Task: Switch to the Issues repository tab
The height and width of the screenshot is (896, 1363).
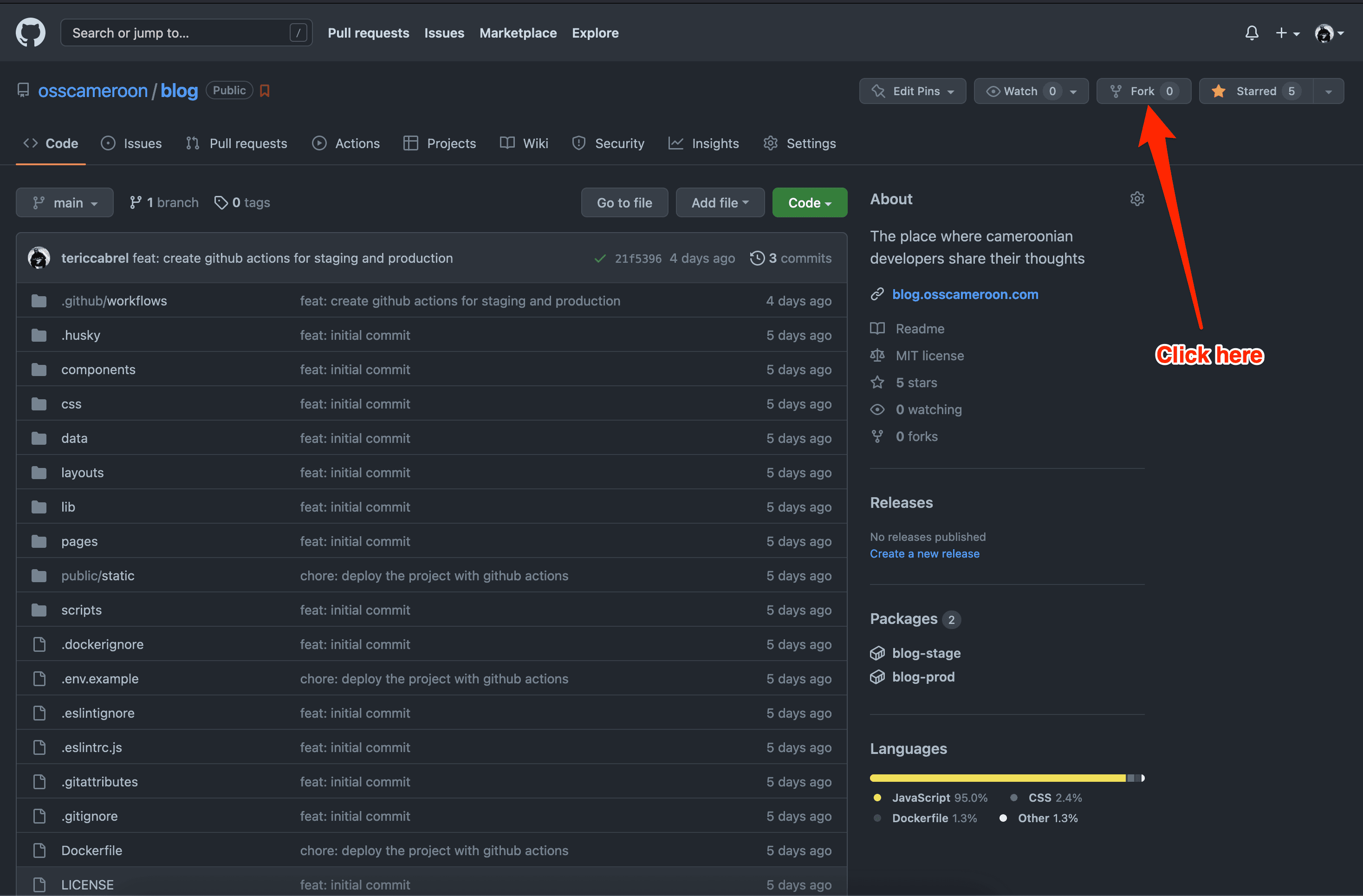Action: 132,143
